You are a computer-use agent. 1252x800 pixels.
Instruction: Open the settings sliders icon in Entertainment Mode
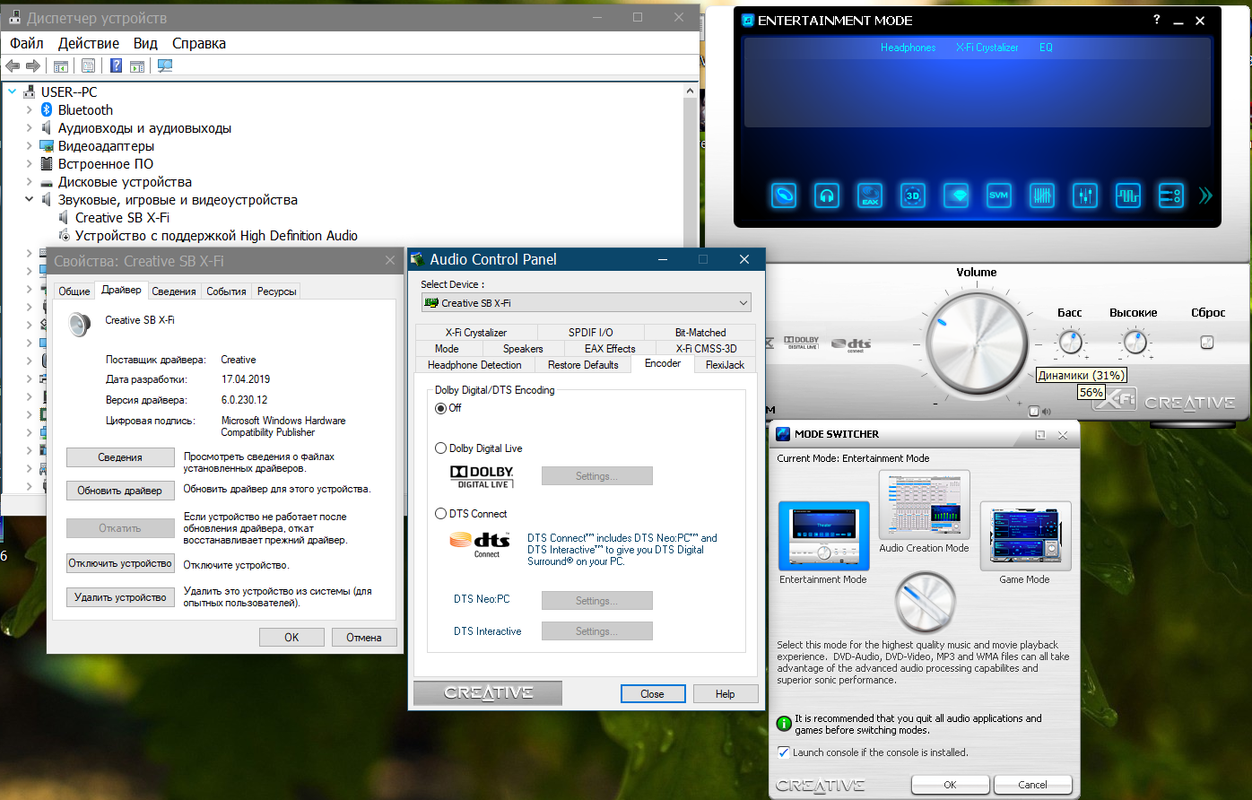(x=1171, y=196)
